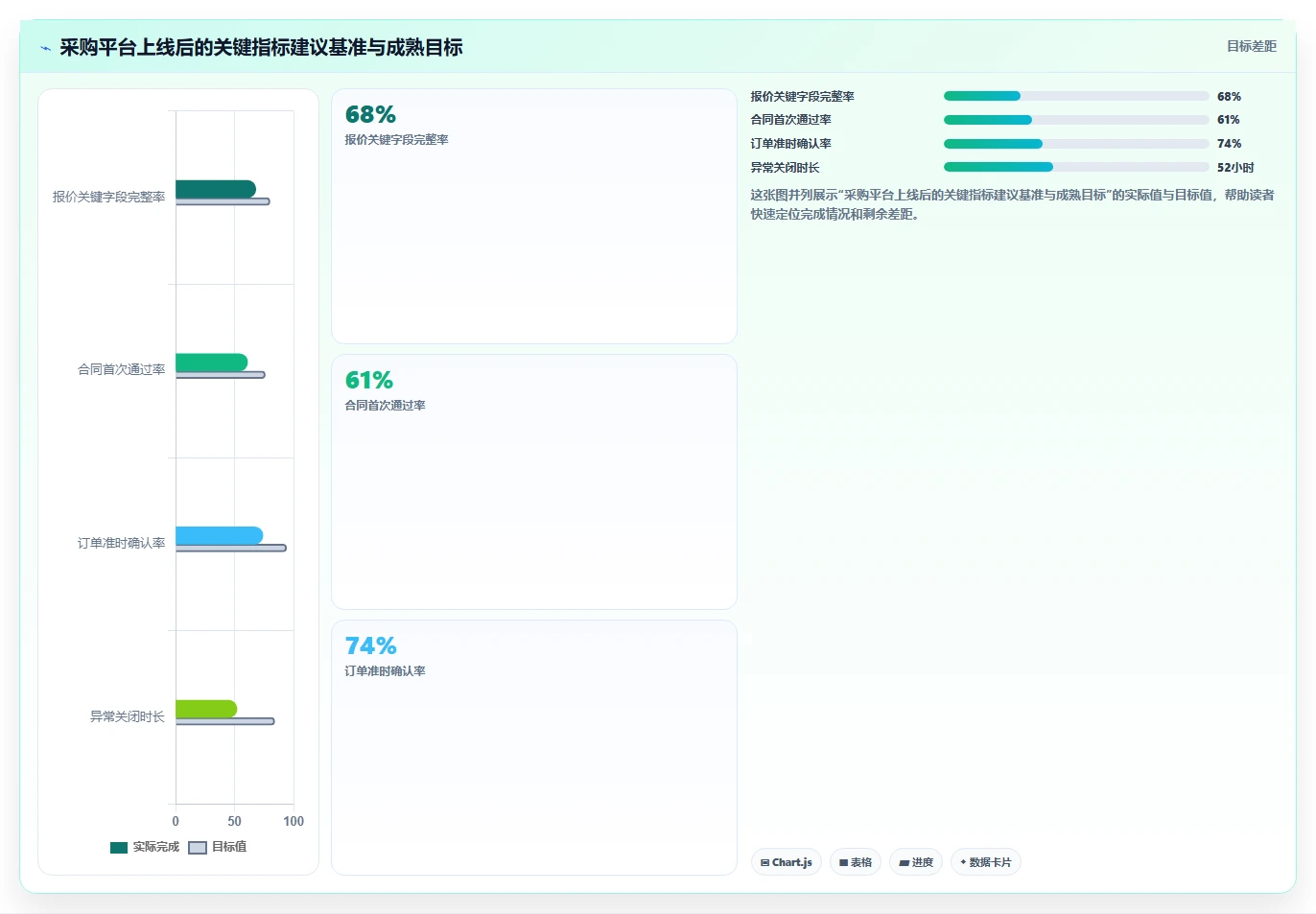Click the 61% value beside the progress list

1229,120
